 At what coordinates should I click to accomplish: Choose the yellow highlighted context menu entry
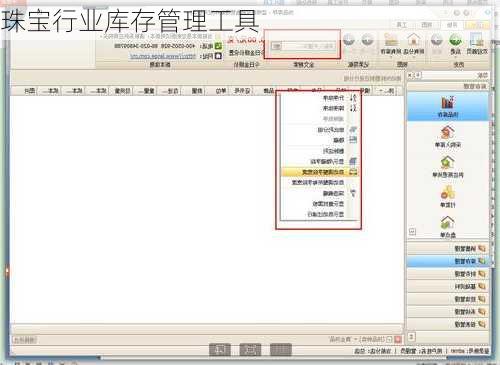tap(320, 172)
